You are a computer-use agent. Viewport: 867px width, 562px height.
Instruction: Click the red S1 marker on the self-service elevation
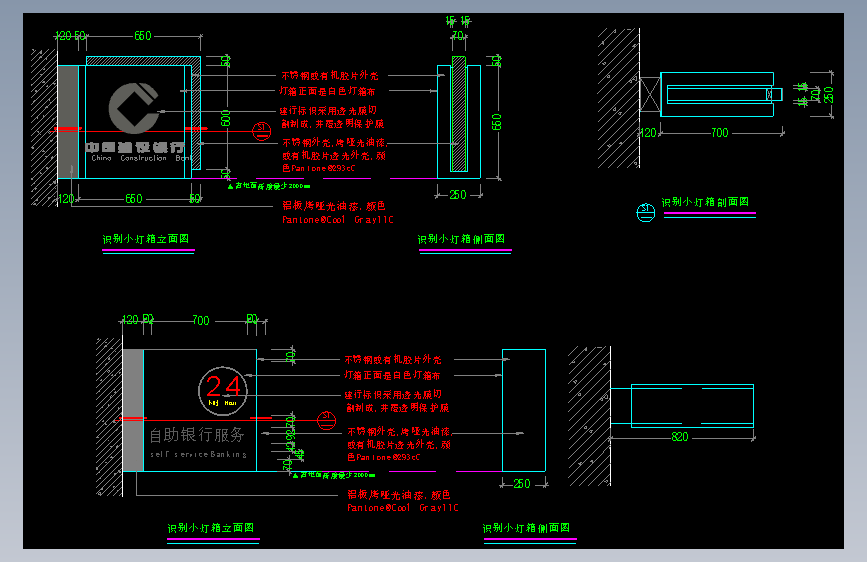pos(326,420)
